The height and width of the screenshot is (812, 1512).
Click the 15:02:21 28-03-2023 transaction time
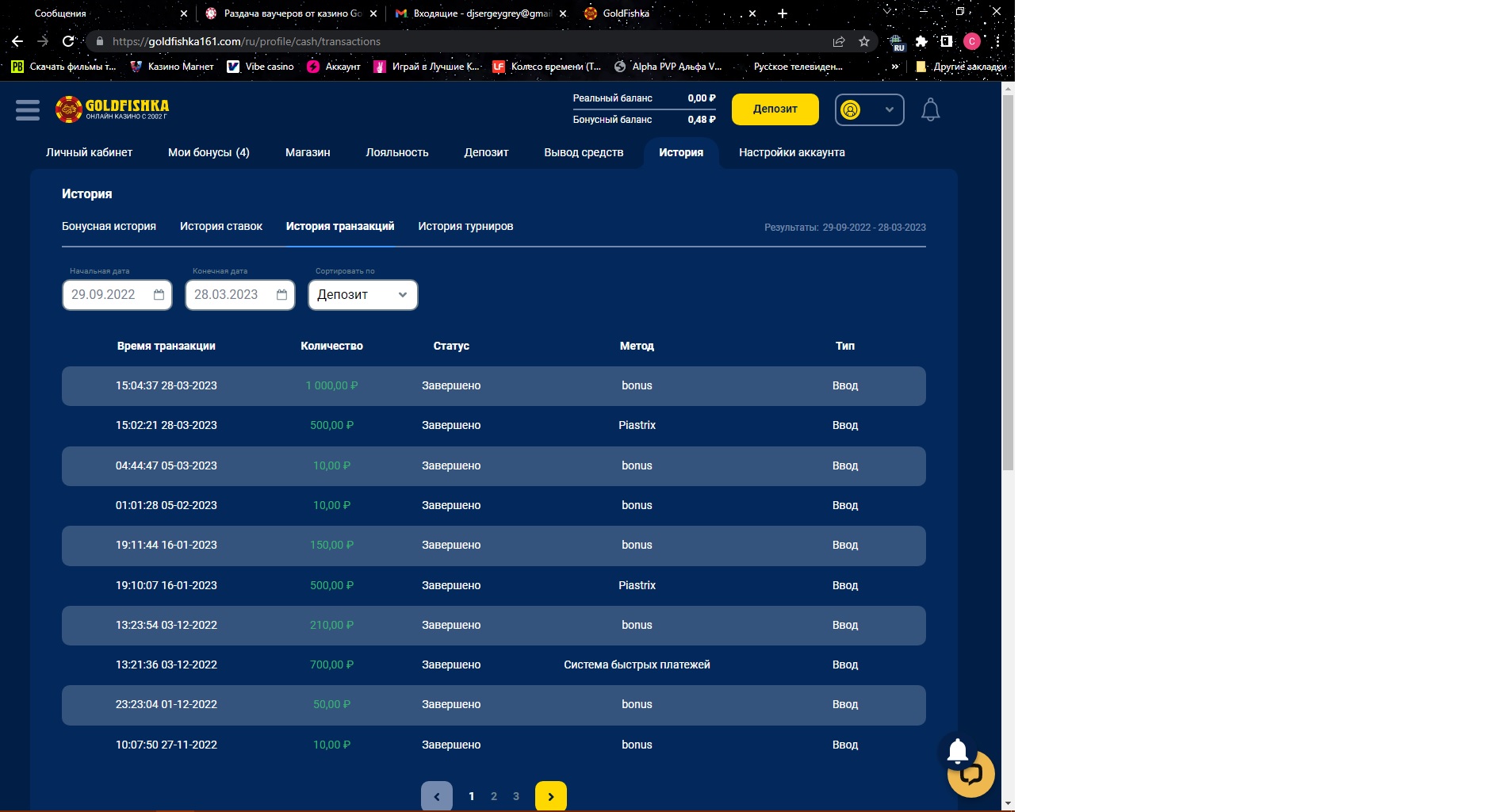(x=167, y=426)
